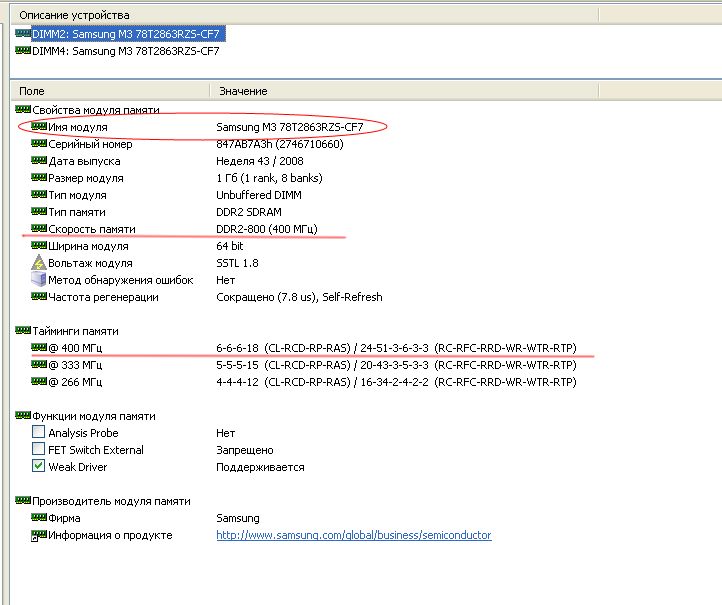This screenshot has width=722, height=605.
Task: Toggle the FET Switch External checkbox
Action: (39, 449)
